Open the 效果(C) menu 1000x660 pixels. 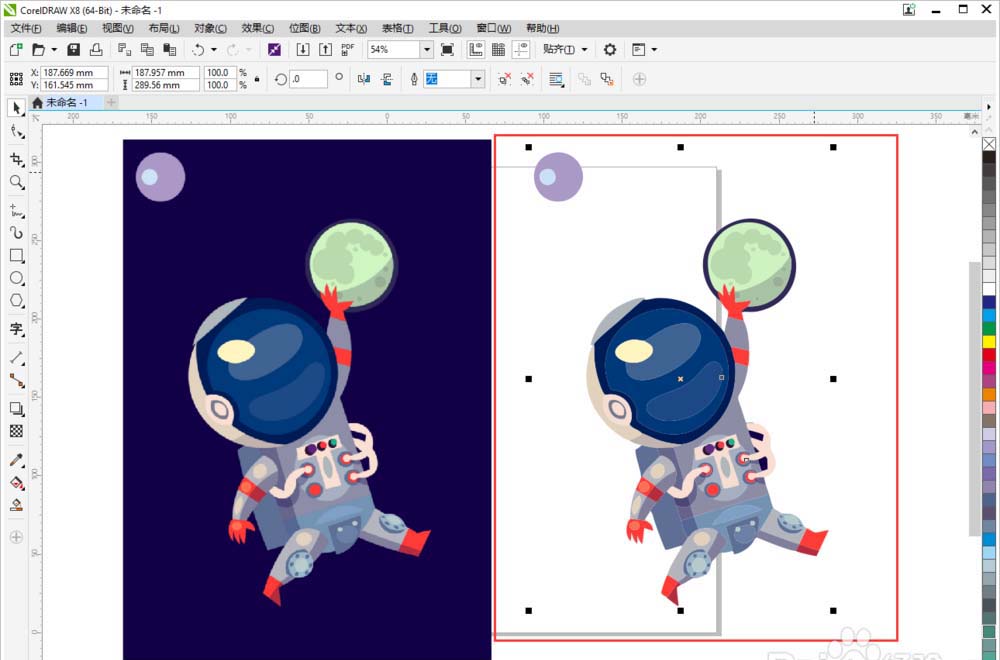[257, 28]
